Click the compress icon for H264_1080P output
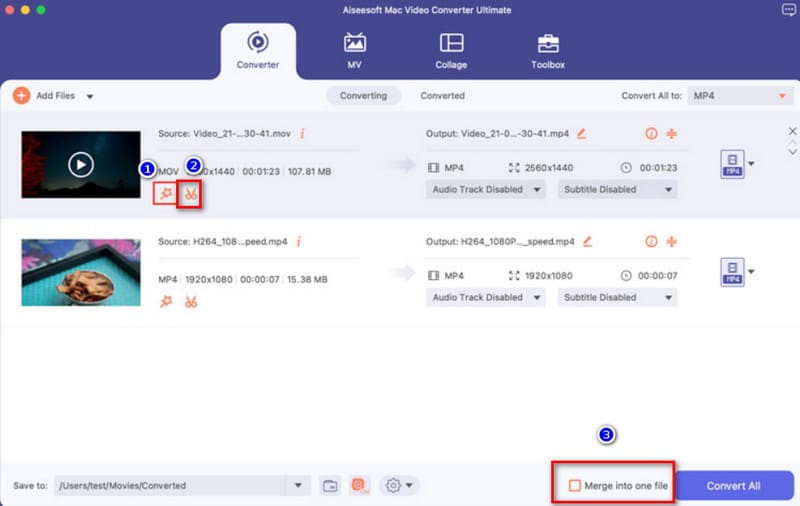The height and width of the screenshot is (506, 800). click(x=671, y=241)
